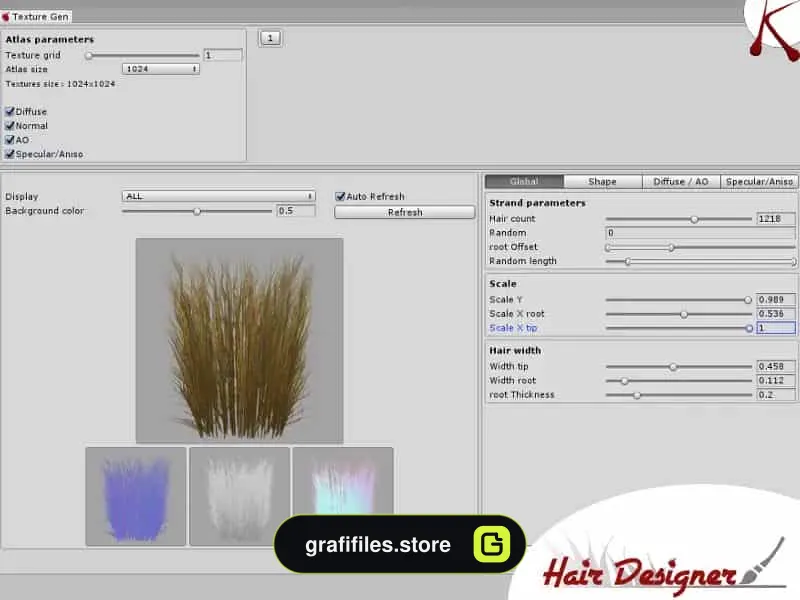800x600 pixels.
Task: Click the Scale X tip slider
Action: 679,329
